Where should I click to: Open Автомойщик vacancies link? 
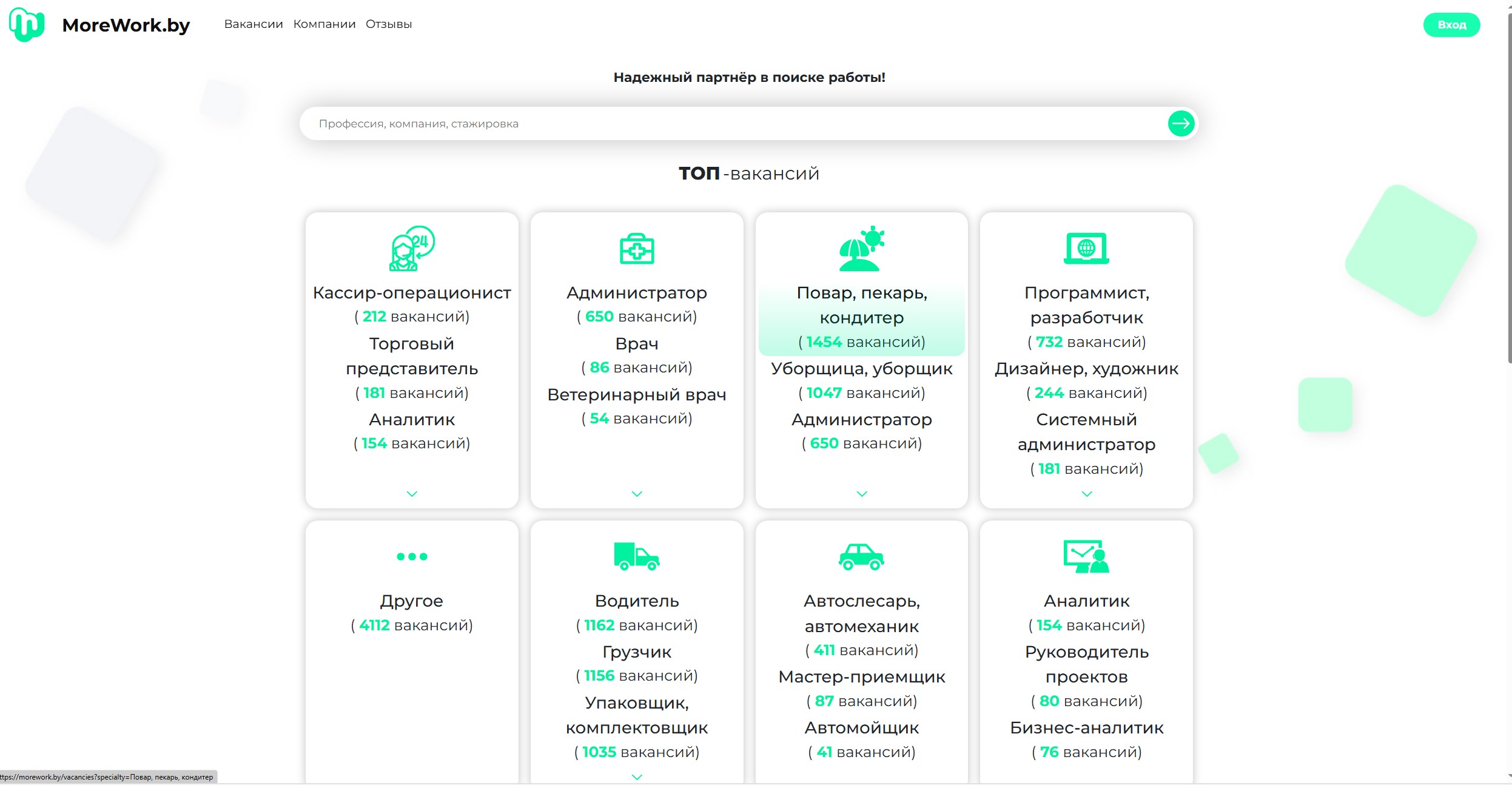[862, 728]
